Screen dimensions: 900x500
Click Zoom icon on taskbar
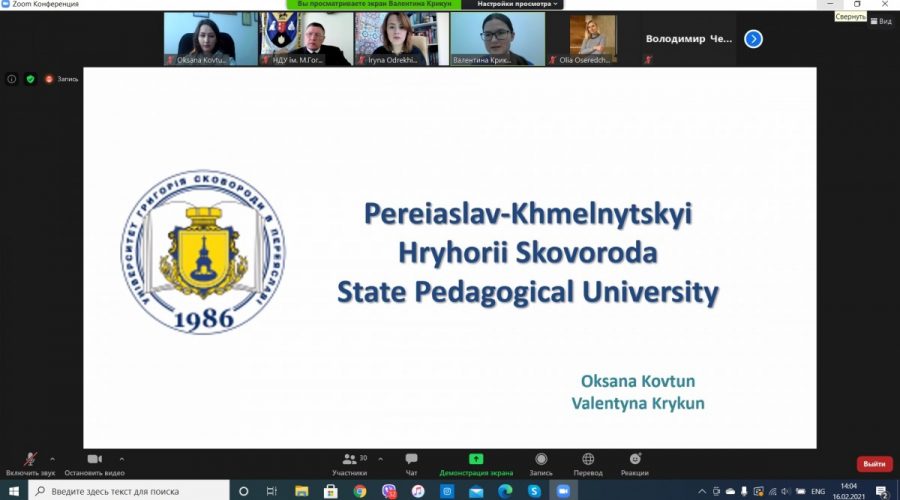point(563,491)
